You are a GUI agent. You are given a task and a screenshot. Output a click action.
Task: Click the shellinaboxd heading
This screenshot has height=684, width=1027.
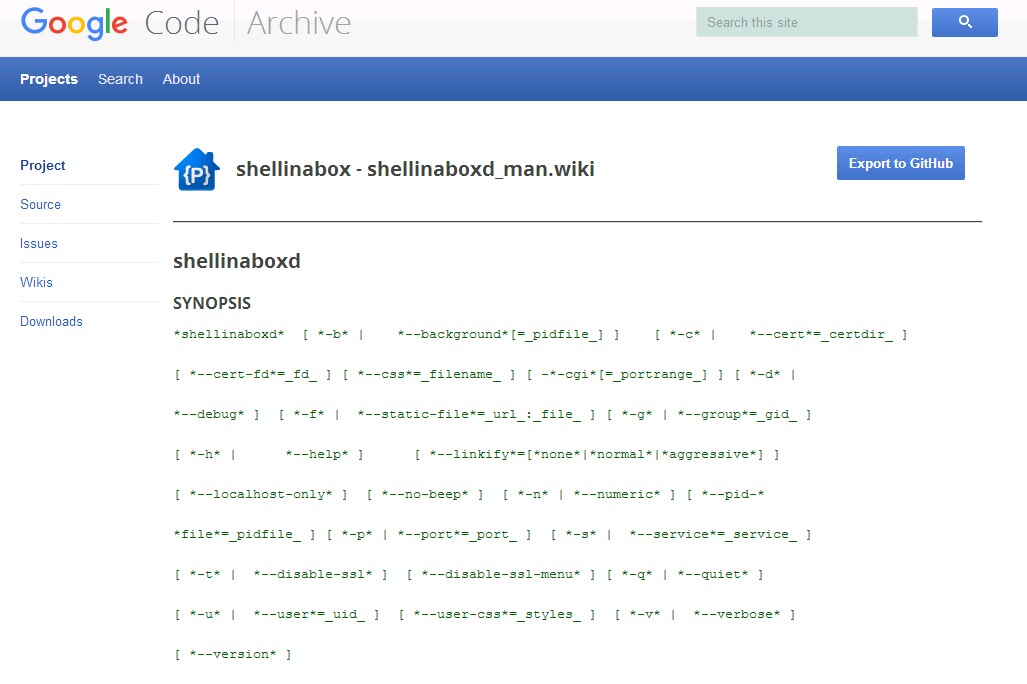click(236, 261)
